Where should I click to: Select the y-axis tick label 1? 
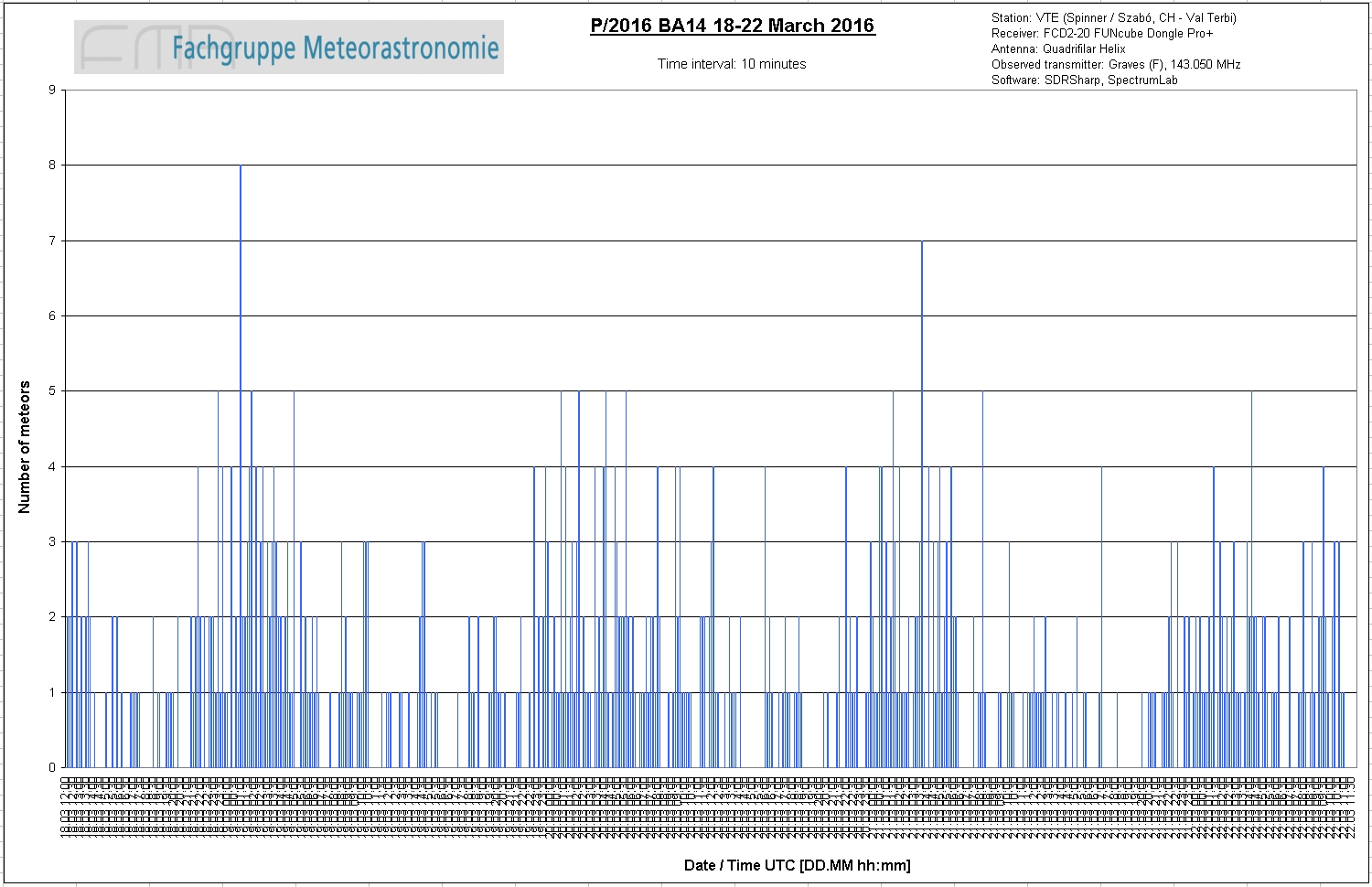52,692
